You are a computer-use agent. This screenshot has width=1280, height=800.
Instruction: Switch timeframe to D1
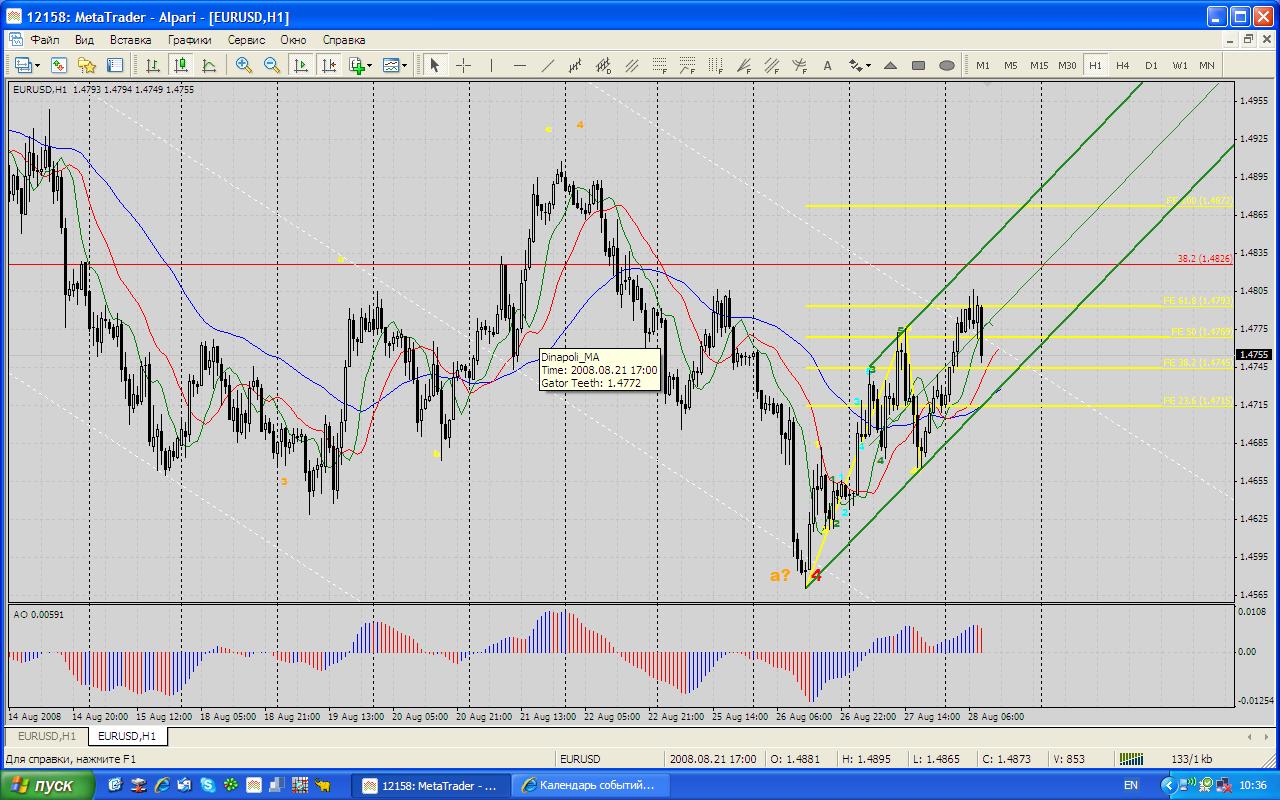1151,65
